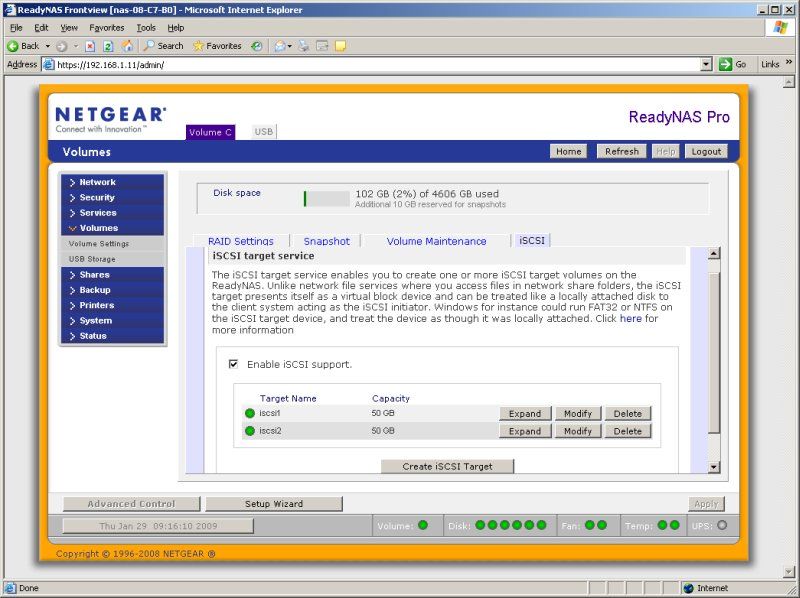The height and width of the screenshot is (598, 800).
Task: Click the date and time button
Action: 158,526
